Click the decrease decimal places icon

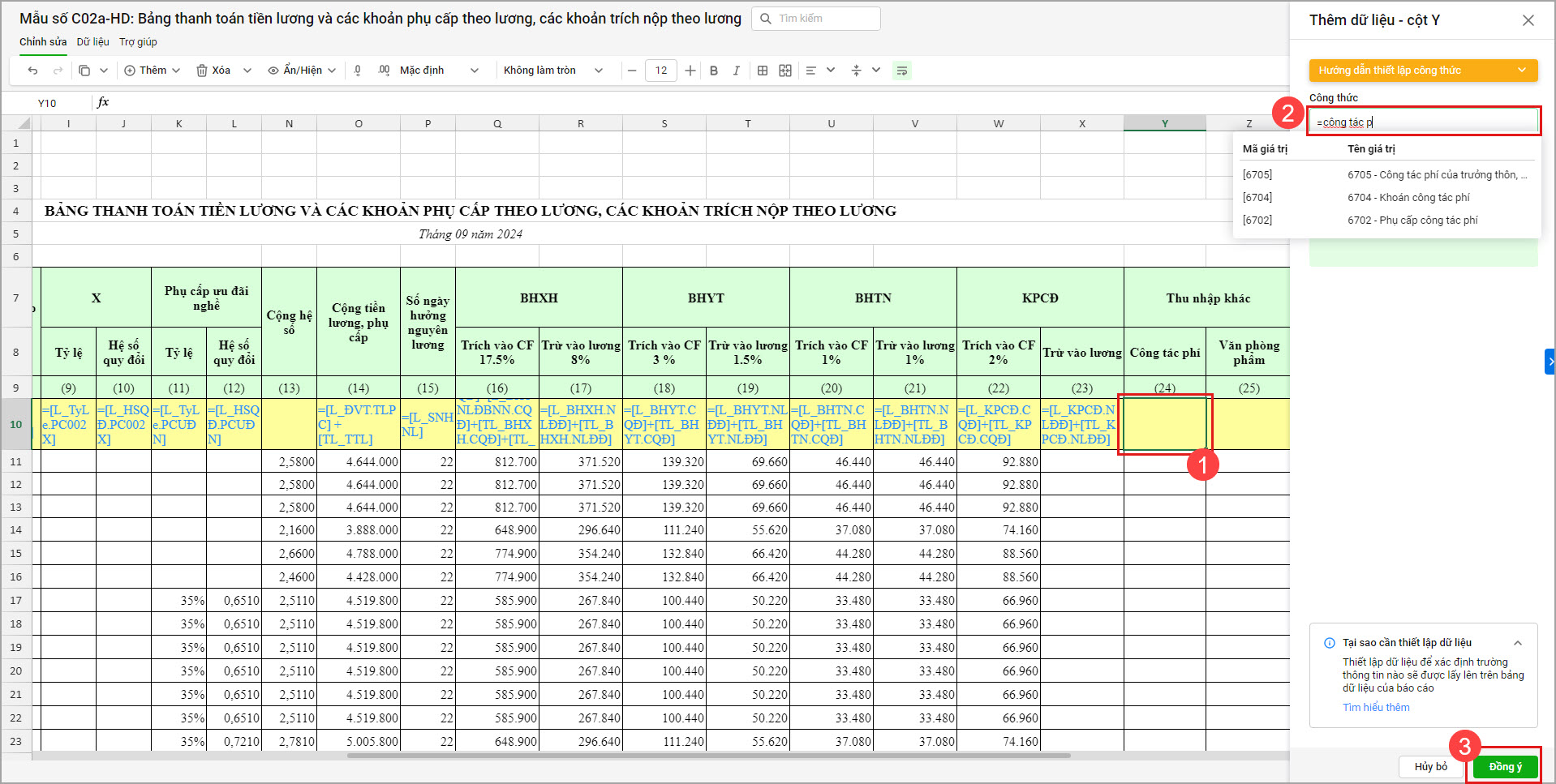pos(358,71)
